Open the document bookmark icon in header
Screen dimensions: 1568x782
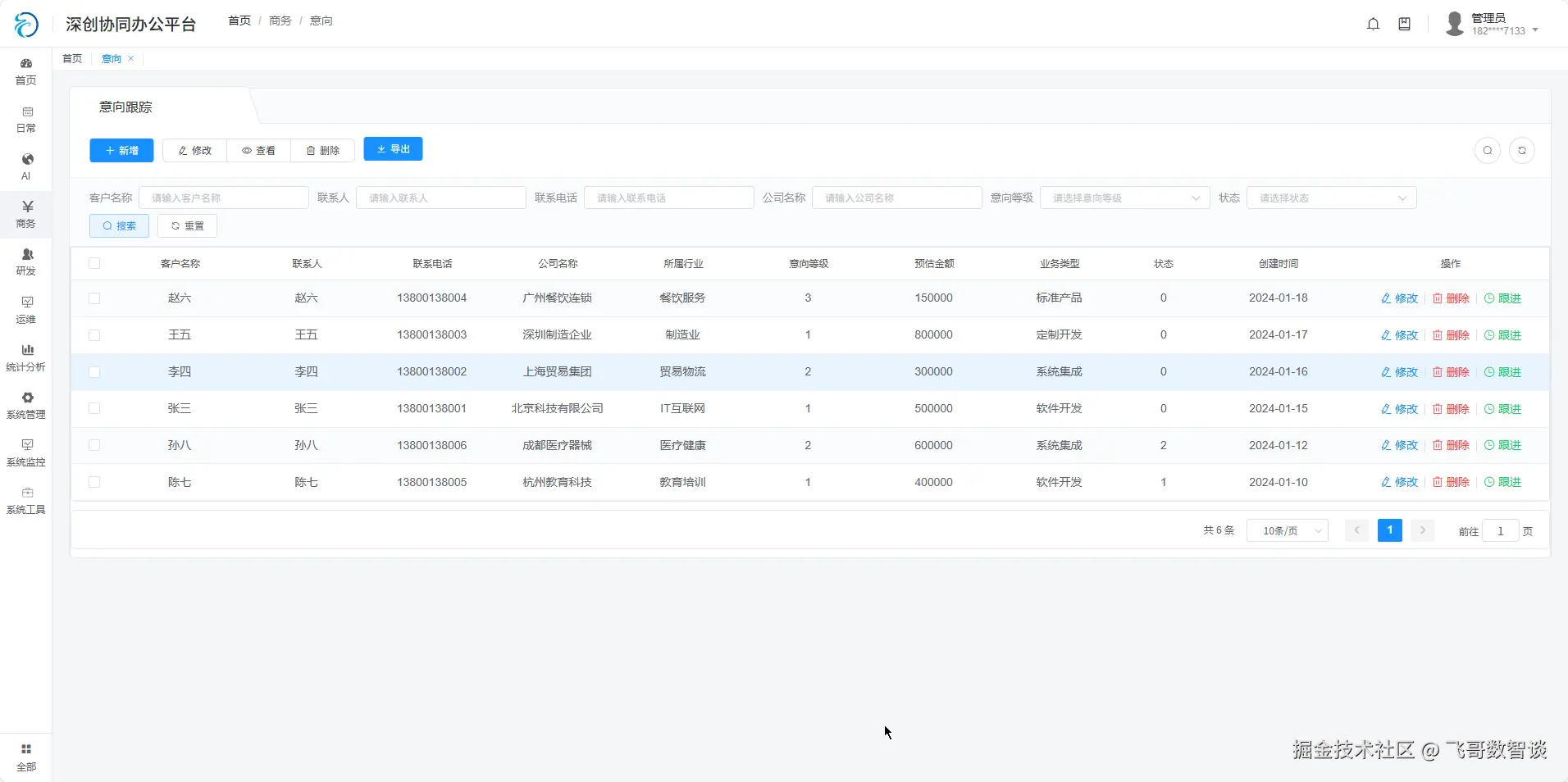tap(1404, 24)
